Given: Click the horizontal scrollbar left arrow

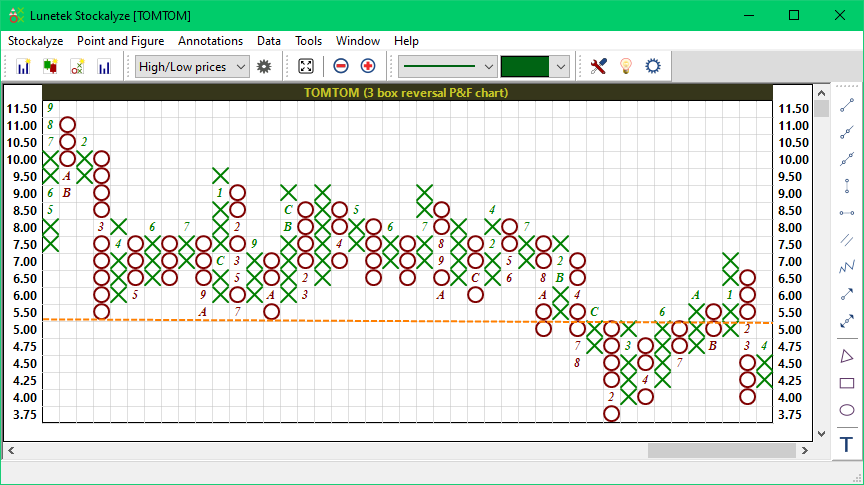Looking at the screenshot, I should pos(11,450).
